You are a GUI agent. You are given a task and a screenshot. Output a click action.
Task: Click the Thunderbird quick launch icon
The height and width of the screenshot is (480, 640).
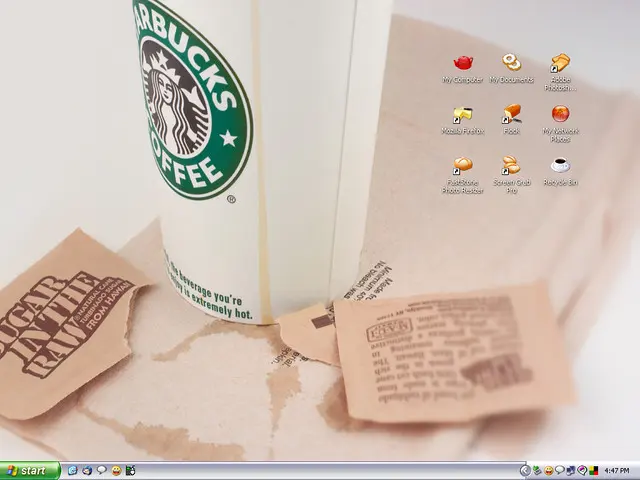[87, 471]
